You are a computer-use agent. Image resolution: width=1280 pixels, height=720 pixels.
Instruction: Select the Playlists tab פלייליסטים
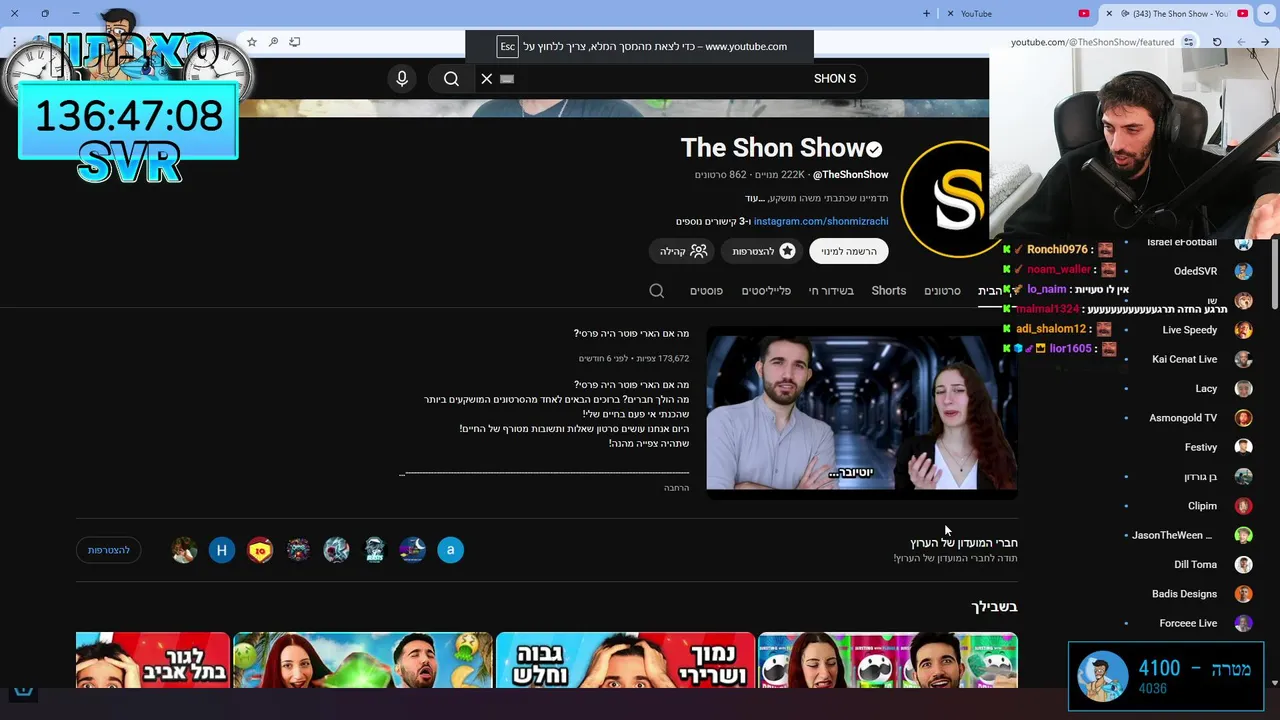766,290
